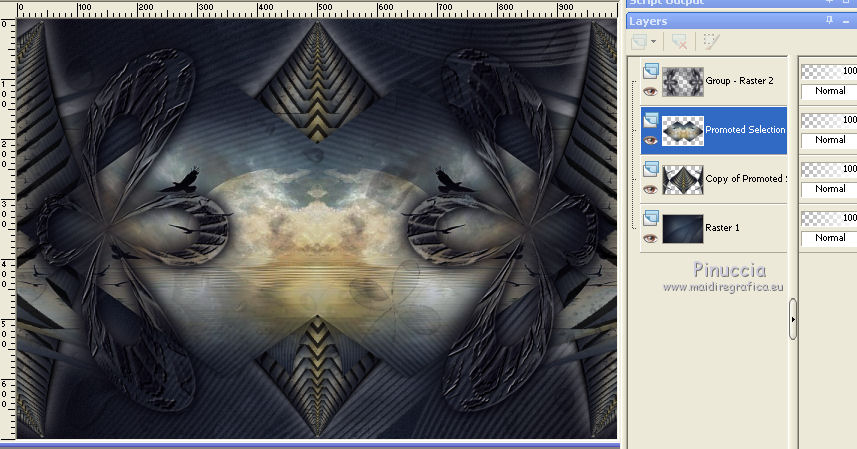The width and height of the screenshot is (857, 449).
Task: Open the new layer type dropdown arrow
Action: (653, 42)
